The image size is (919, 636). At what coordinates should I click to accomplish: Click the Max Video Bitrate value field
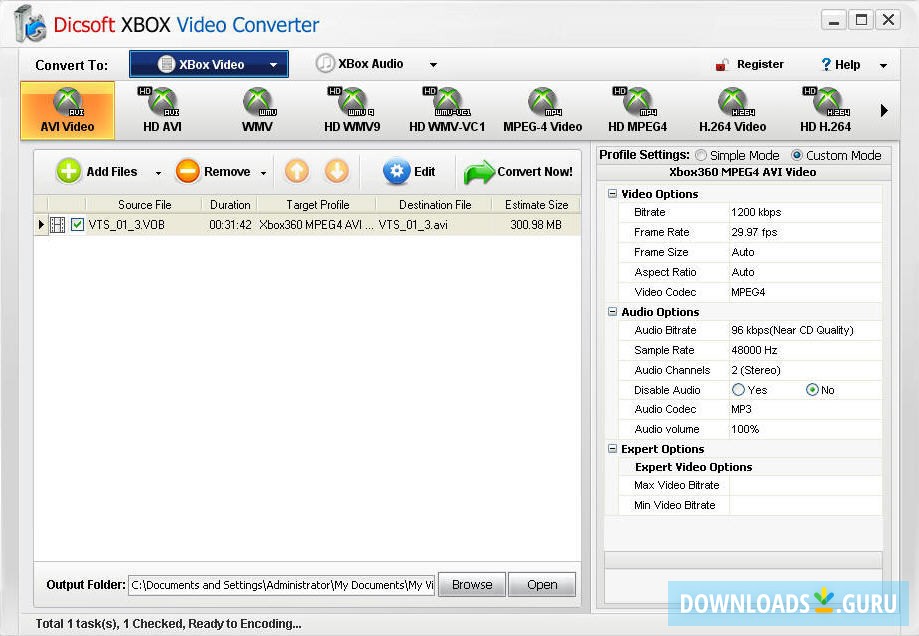coord(805,485)
